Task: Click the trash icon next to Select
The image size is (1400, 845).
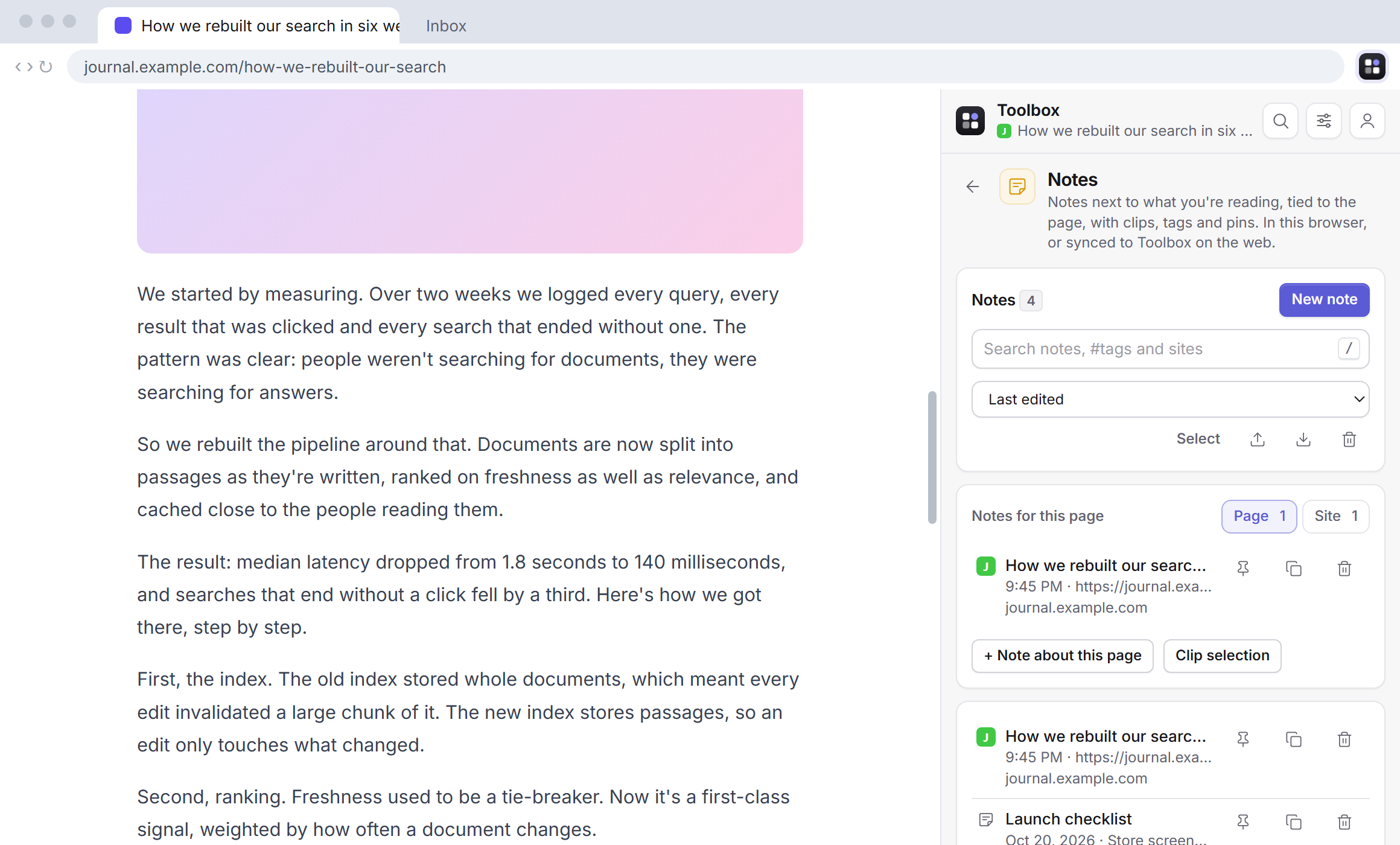Action: (x=1349, y=439)
